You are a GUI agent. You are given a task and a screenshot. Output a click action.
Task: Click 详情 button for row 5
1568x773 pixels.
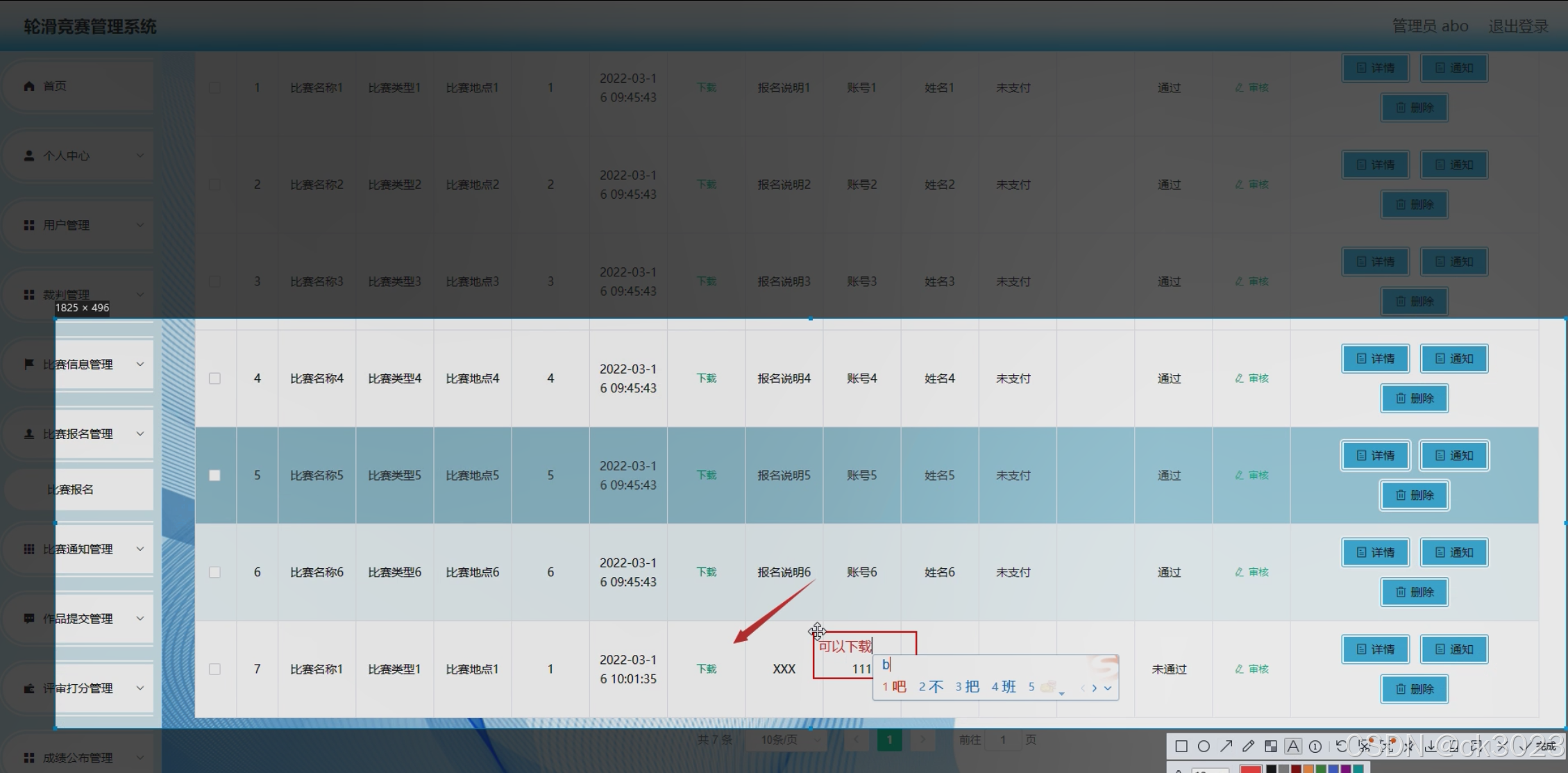[x=1375, y=456]
